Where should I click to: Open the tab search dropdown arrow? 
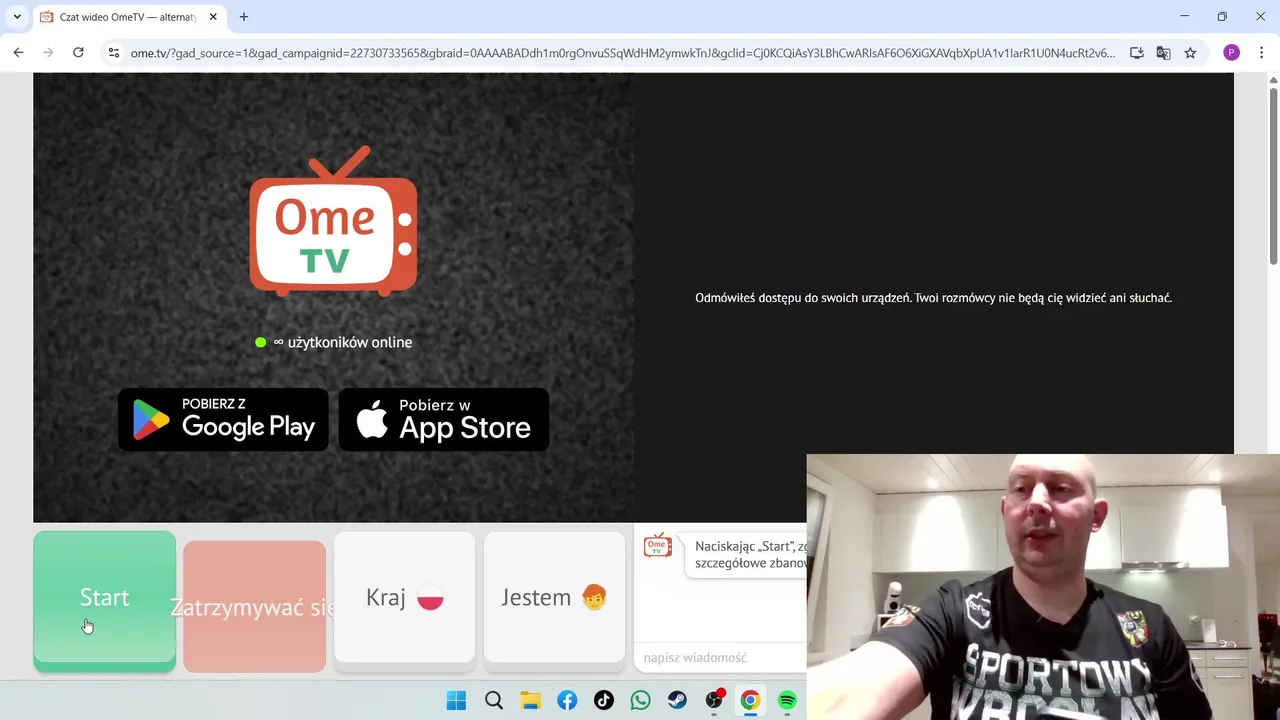tap(17, 17)
